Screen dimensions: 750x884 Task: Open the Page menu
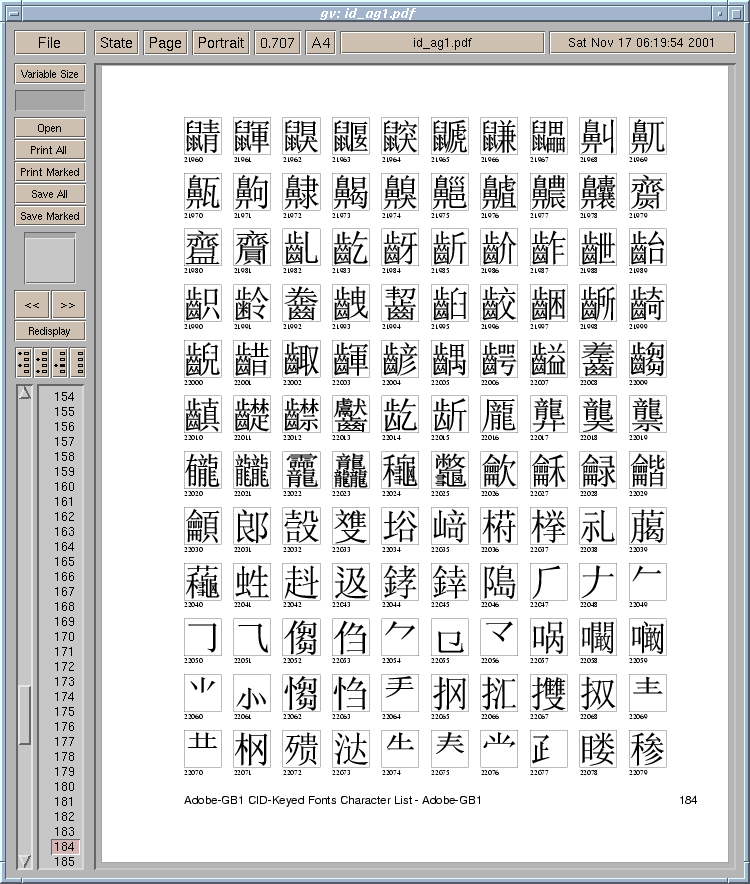(165, 42)
